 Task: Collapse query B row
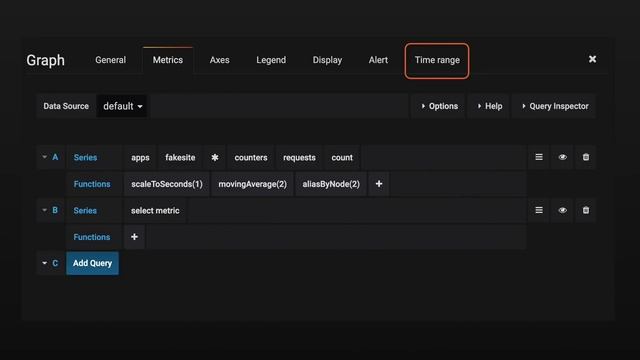[x=44, y=210]
